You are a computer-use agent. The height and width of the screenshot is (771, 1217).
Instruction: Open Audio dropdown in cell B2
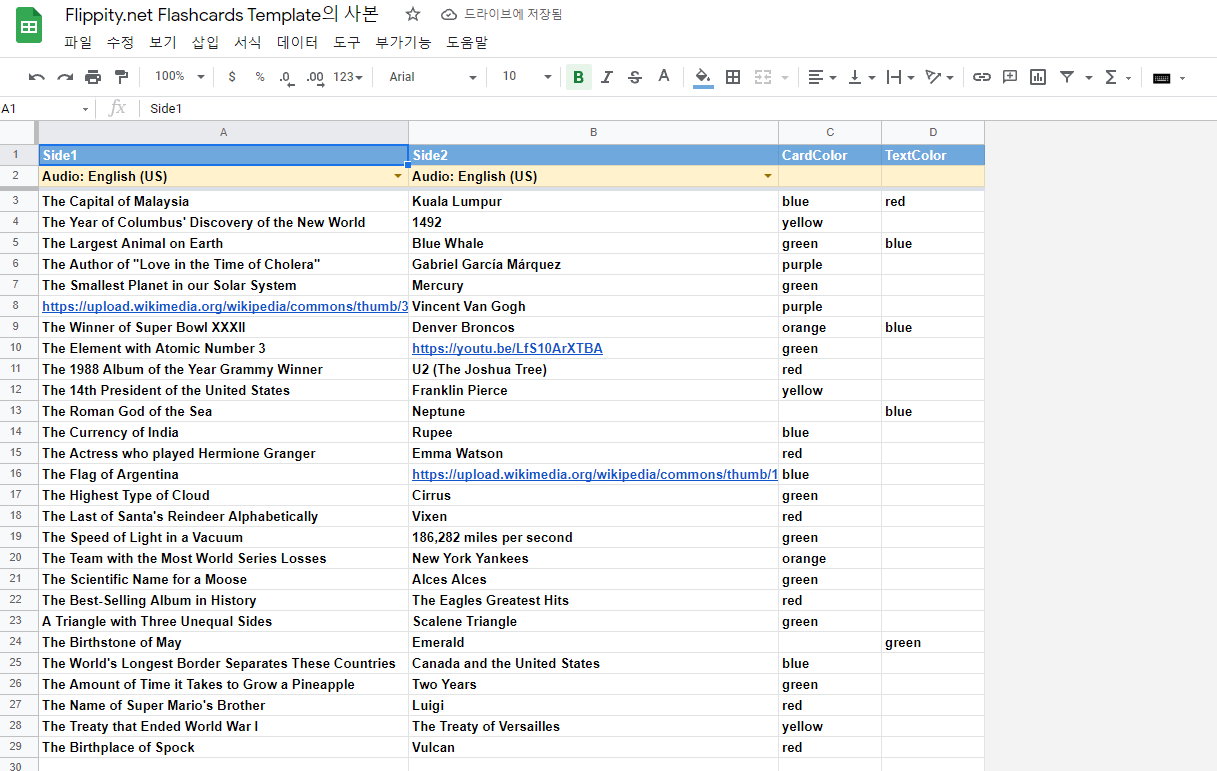(x=768, y=177)
